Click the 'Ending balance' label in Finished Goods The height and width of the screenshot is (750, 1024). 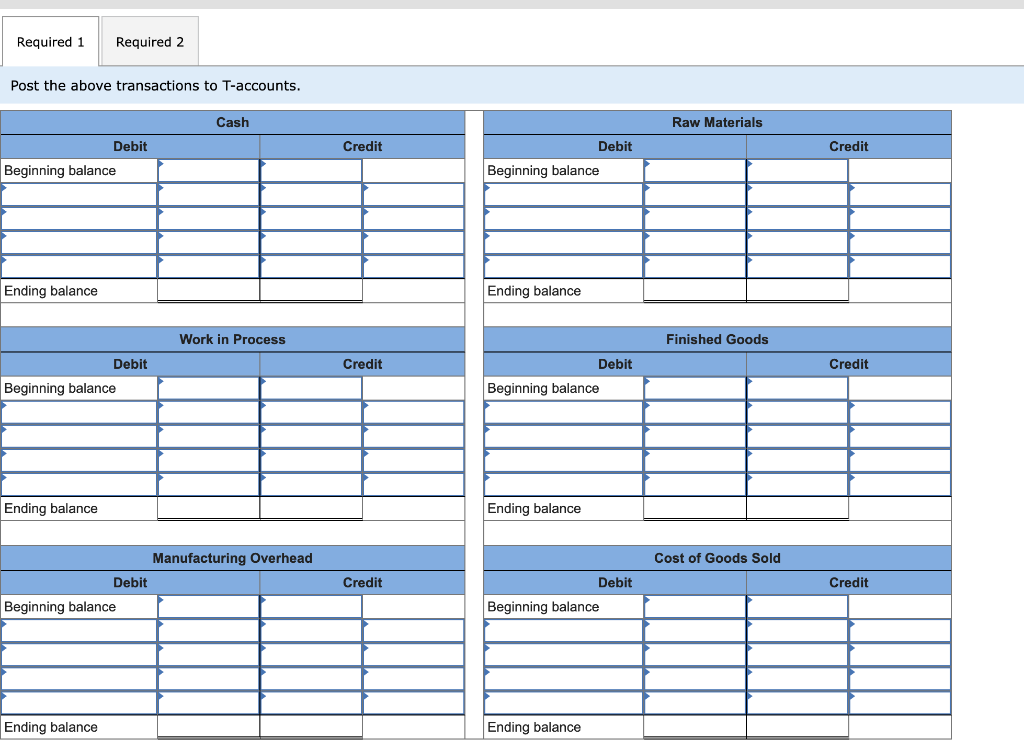point(534,508)
